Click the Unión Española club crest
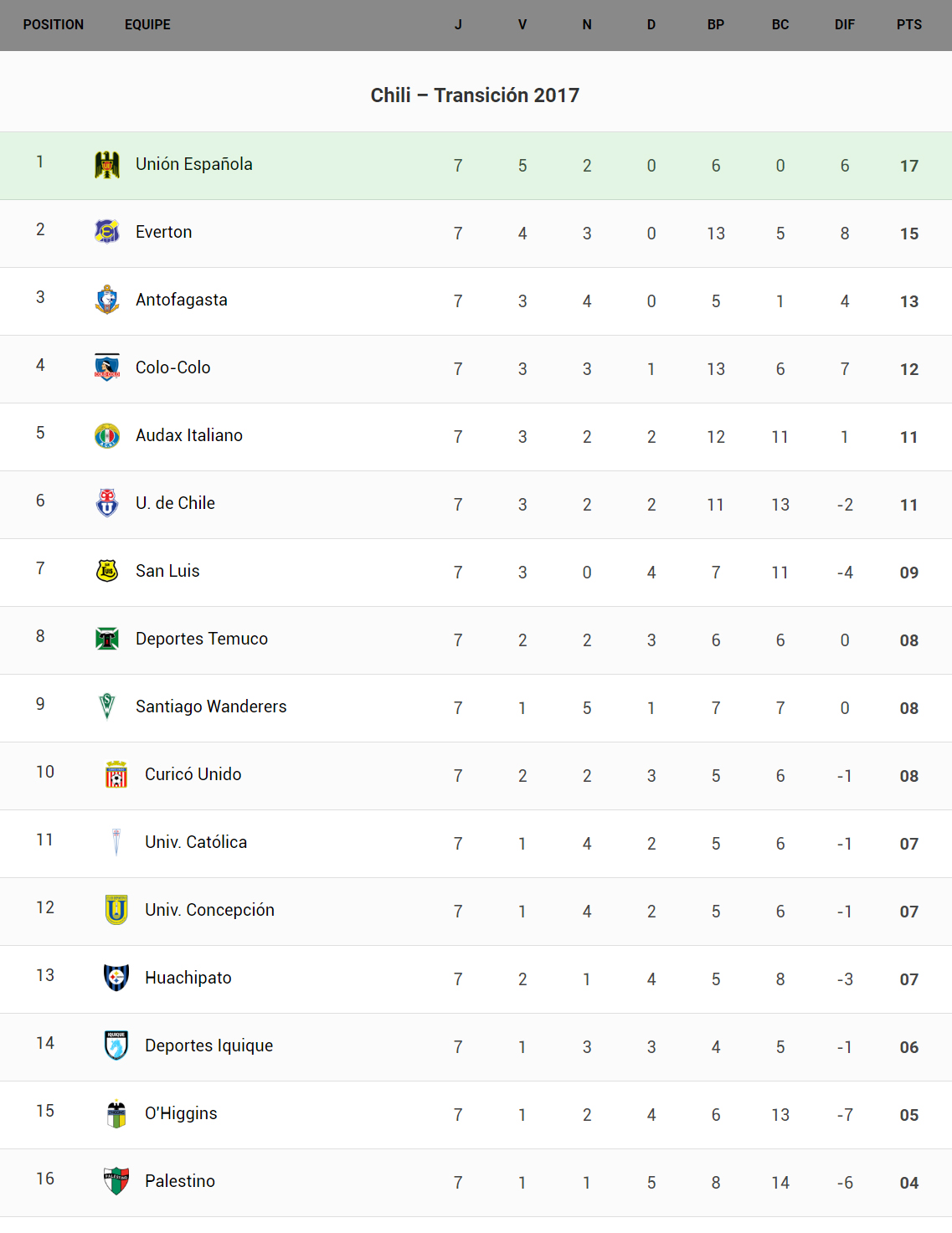The height and width of the screenshot is (1233, 952). 107,165
